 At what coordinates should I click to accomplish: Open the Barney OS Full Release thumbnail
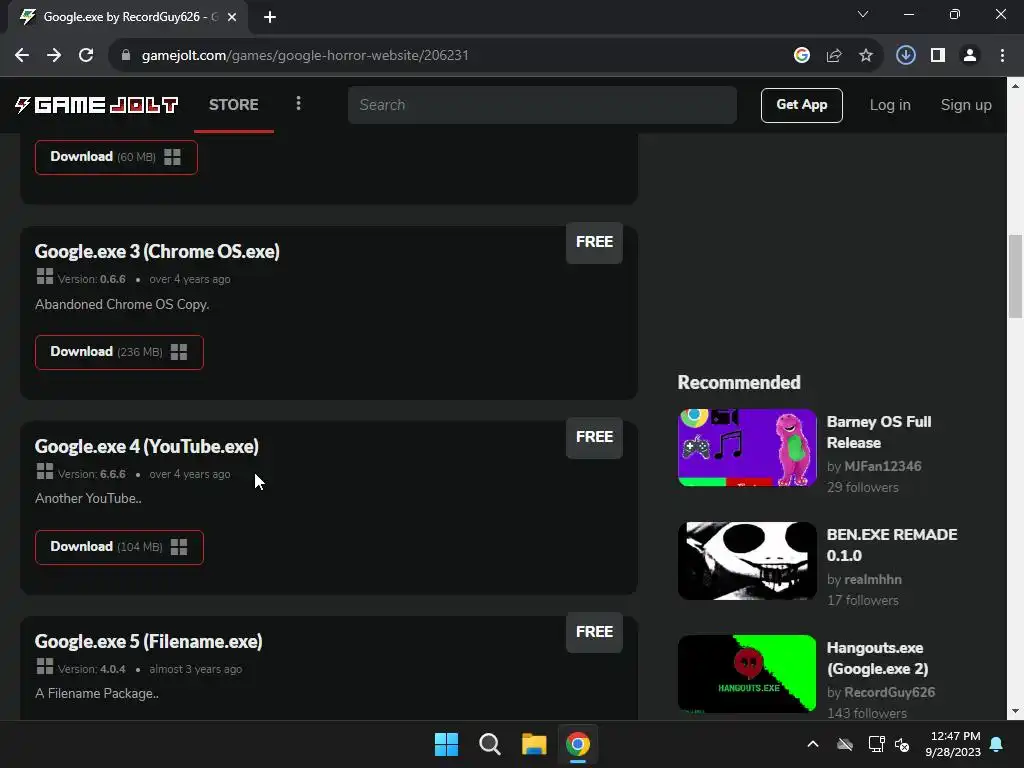click(747, 448)
